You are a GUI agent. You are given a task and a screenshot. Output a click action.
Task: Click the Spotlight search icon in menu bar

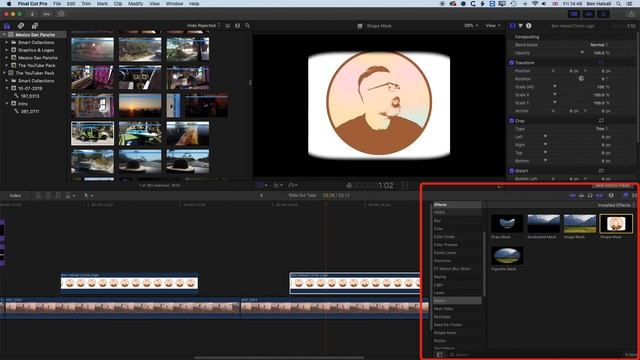coord(619,4)
